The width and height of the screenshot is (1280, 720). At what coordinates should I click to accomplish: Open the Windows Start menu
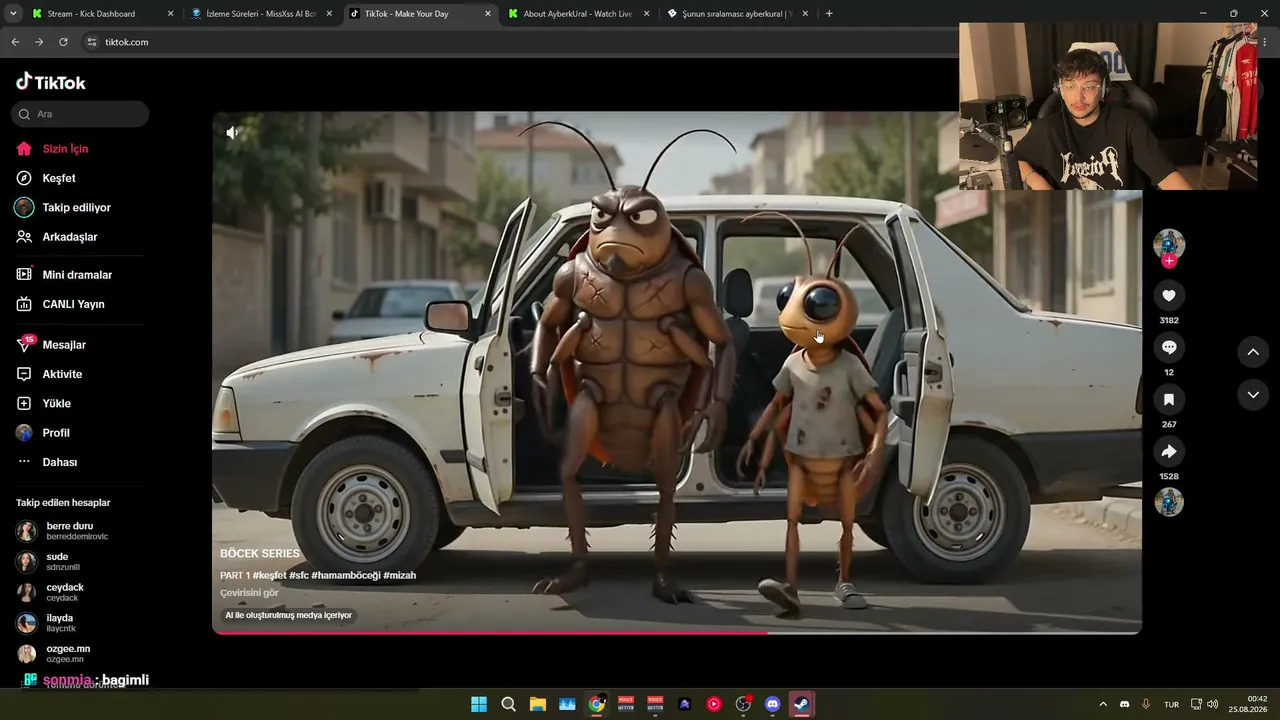click(x=479, y=704)
